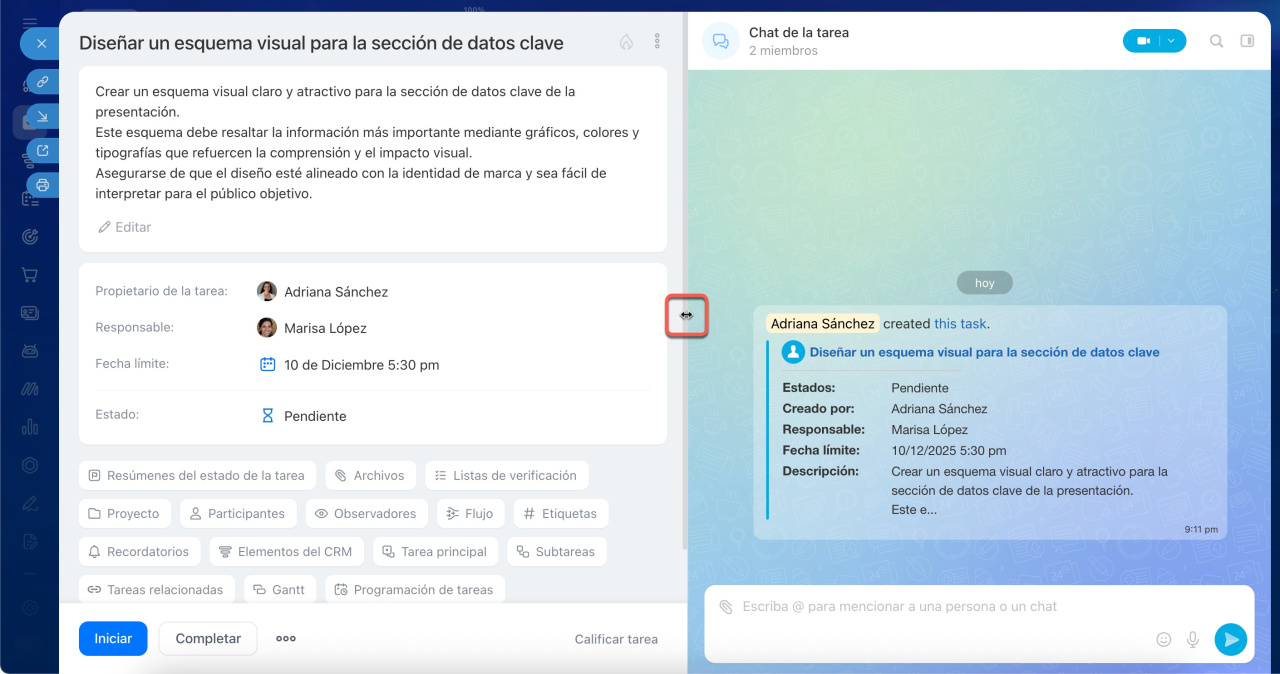The width and height of the screenshot is (1280, 674).
Task: Select the Subtareas chip
Action: click(556, 552)
